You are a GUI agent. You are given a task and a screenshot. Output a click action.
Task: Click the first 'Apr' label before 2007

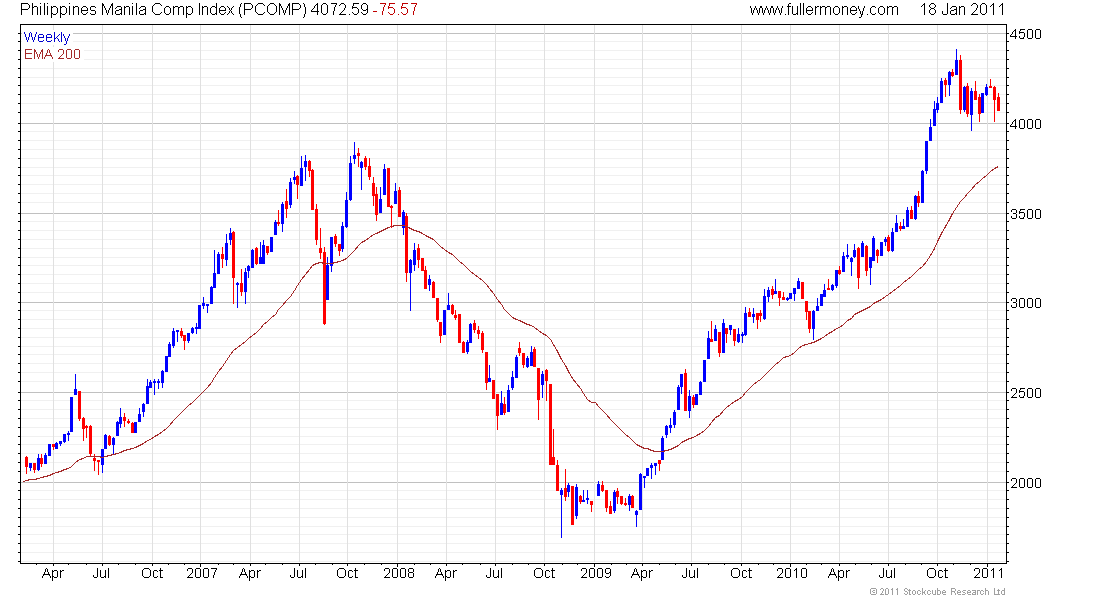53,574
